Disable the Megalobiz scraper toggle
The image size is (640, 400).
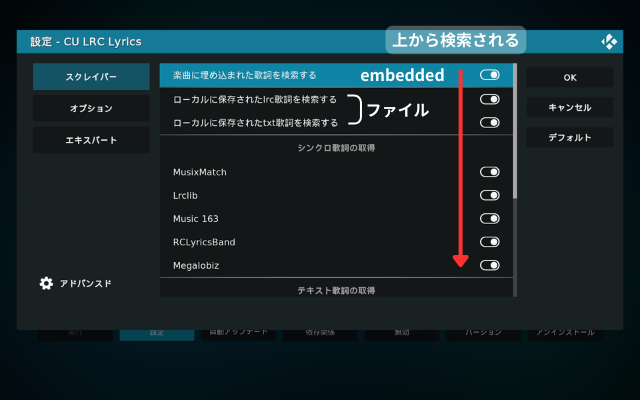pyautogui.click(x=489, y=265)
